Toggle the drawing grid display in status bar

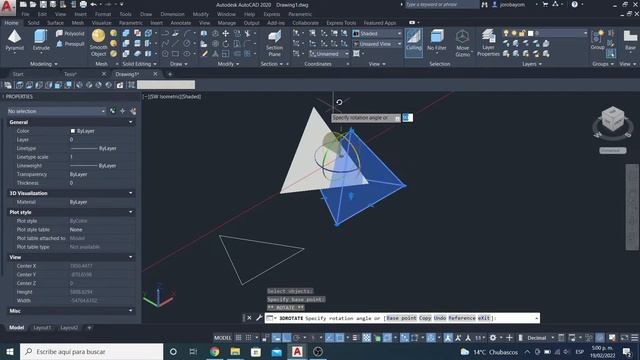click(x=238, y=338)
